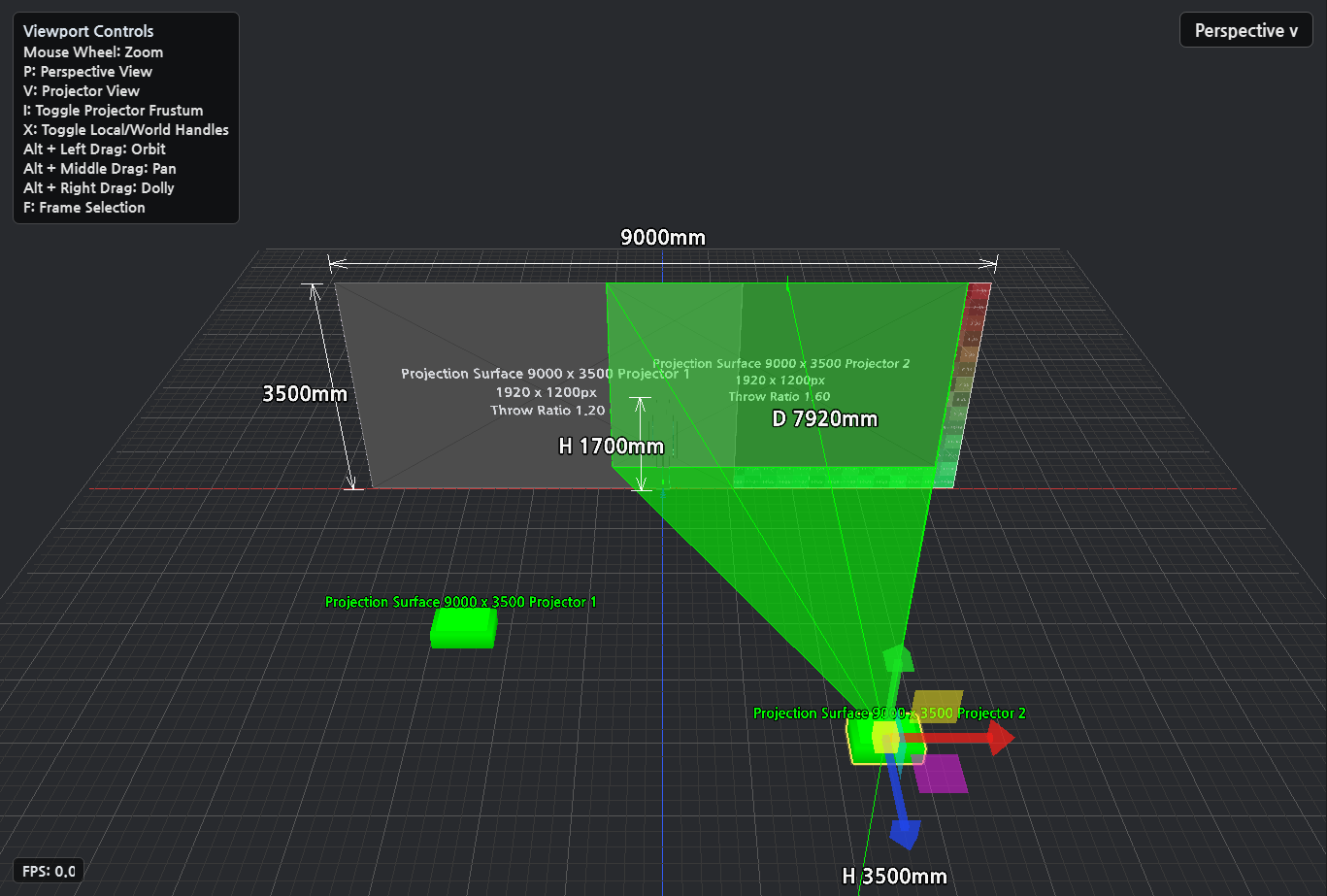The width and height of the screenshot is (1327, 896).
Task: Click the green Projector 2 surface title text
Action: click(781, 363)
